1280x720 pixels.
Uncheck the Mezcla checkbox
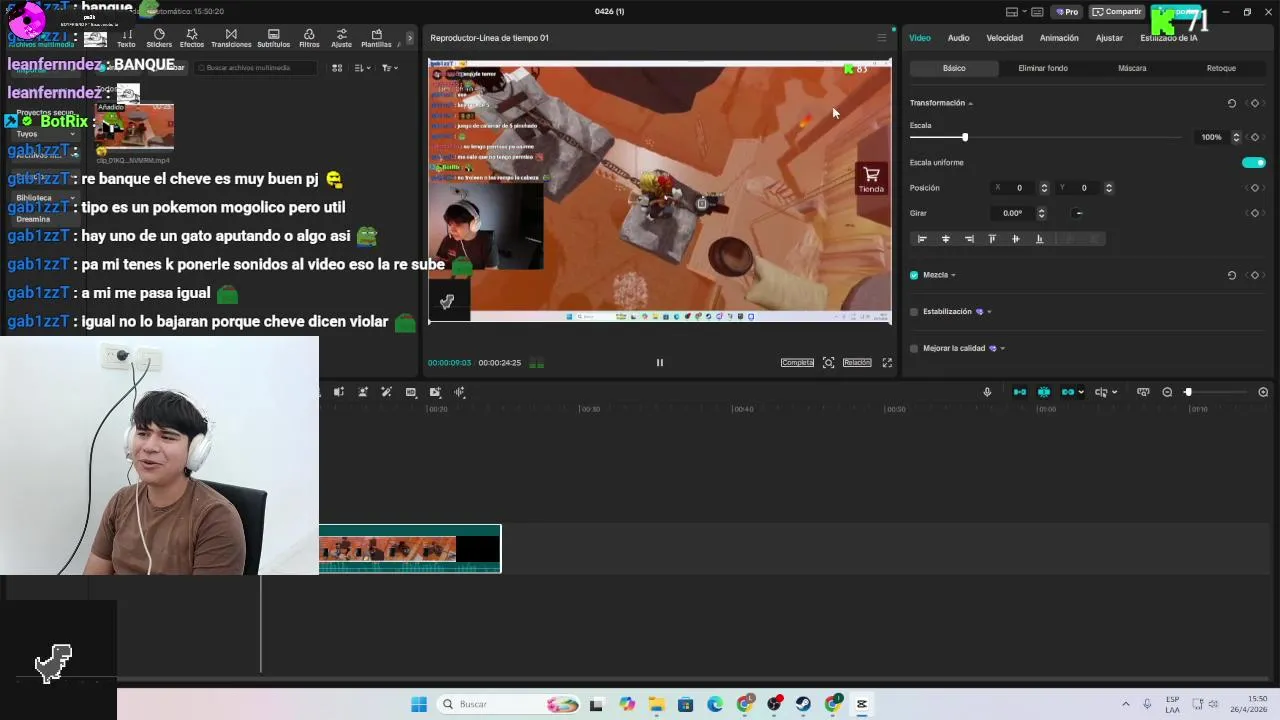pos(914,275)
